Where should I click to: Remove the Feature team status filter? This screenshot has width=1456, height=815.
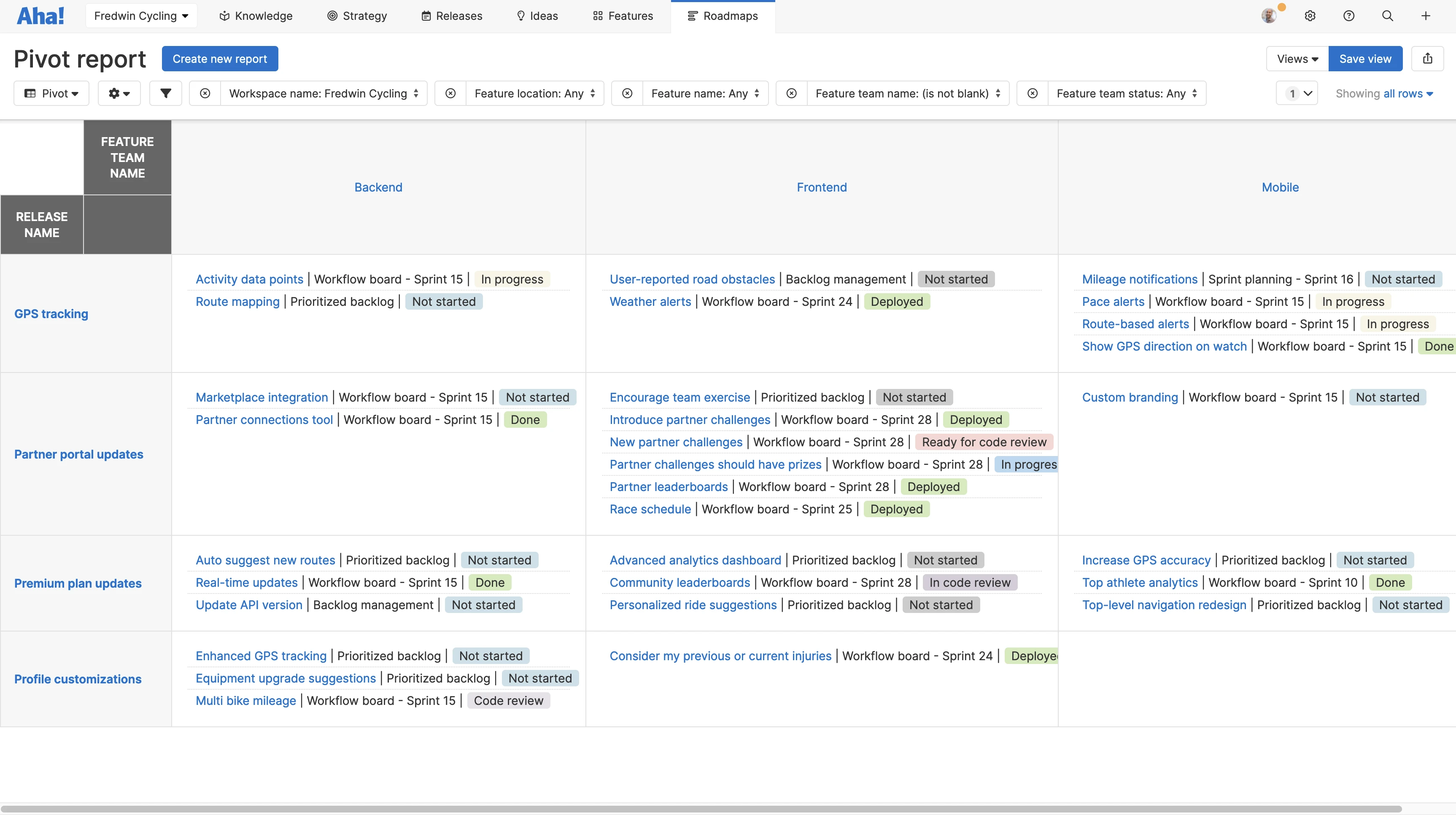pos(1033,93)
